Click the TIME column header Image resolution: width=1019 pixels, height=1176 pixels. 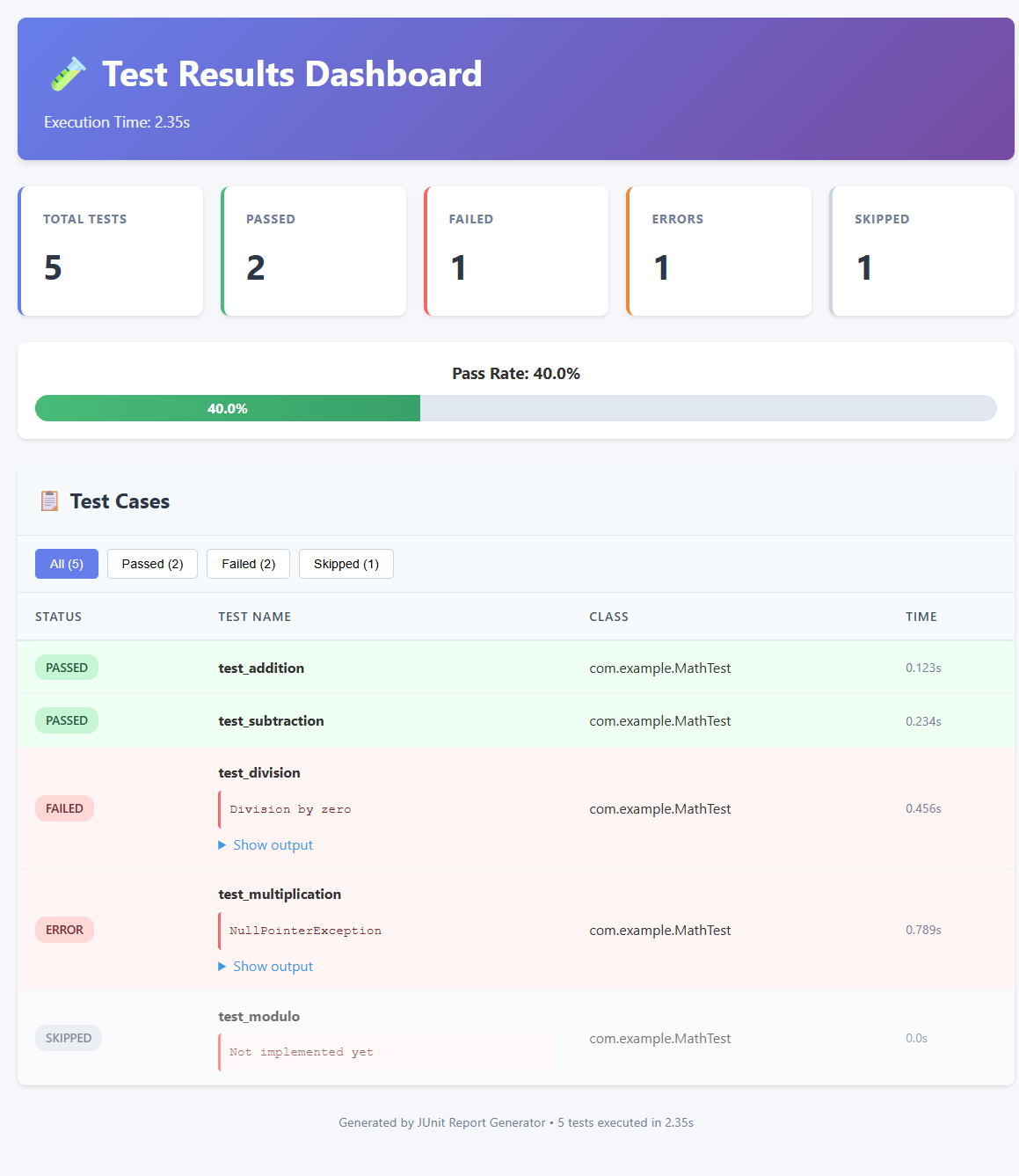pos(921,617)
